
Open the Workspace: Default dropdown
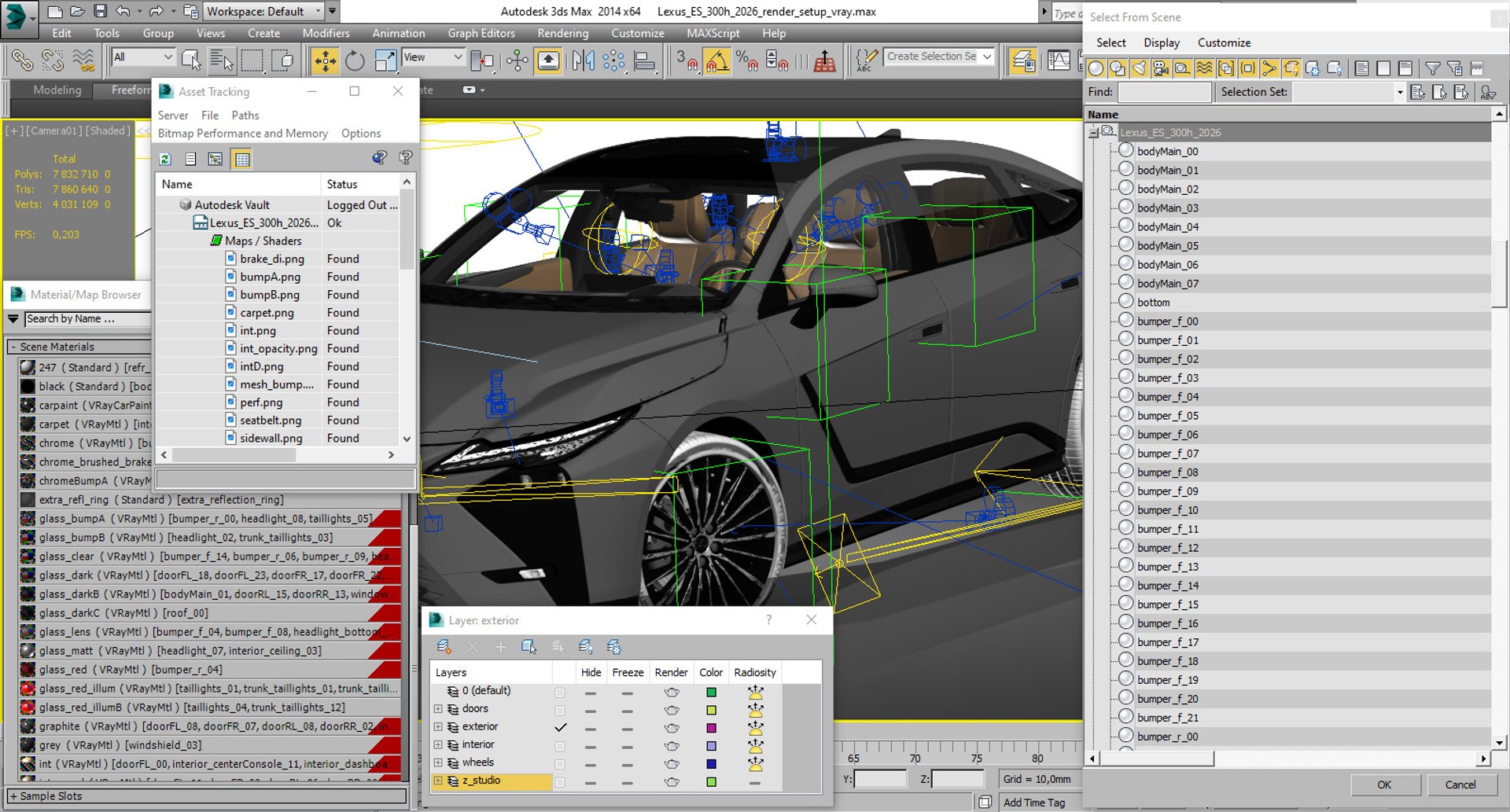tap(263, 11)
